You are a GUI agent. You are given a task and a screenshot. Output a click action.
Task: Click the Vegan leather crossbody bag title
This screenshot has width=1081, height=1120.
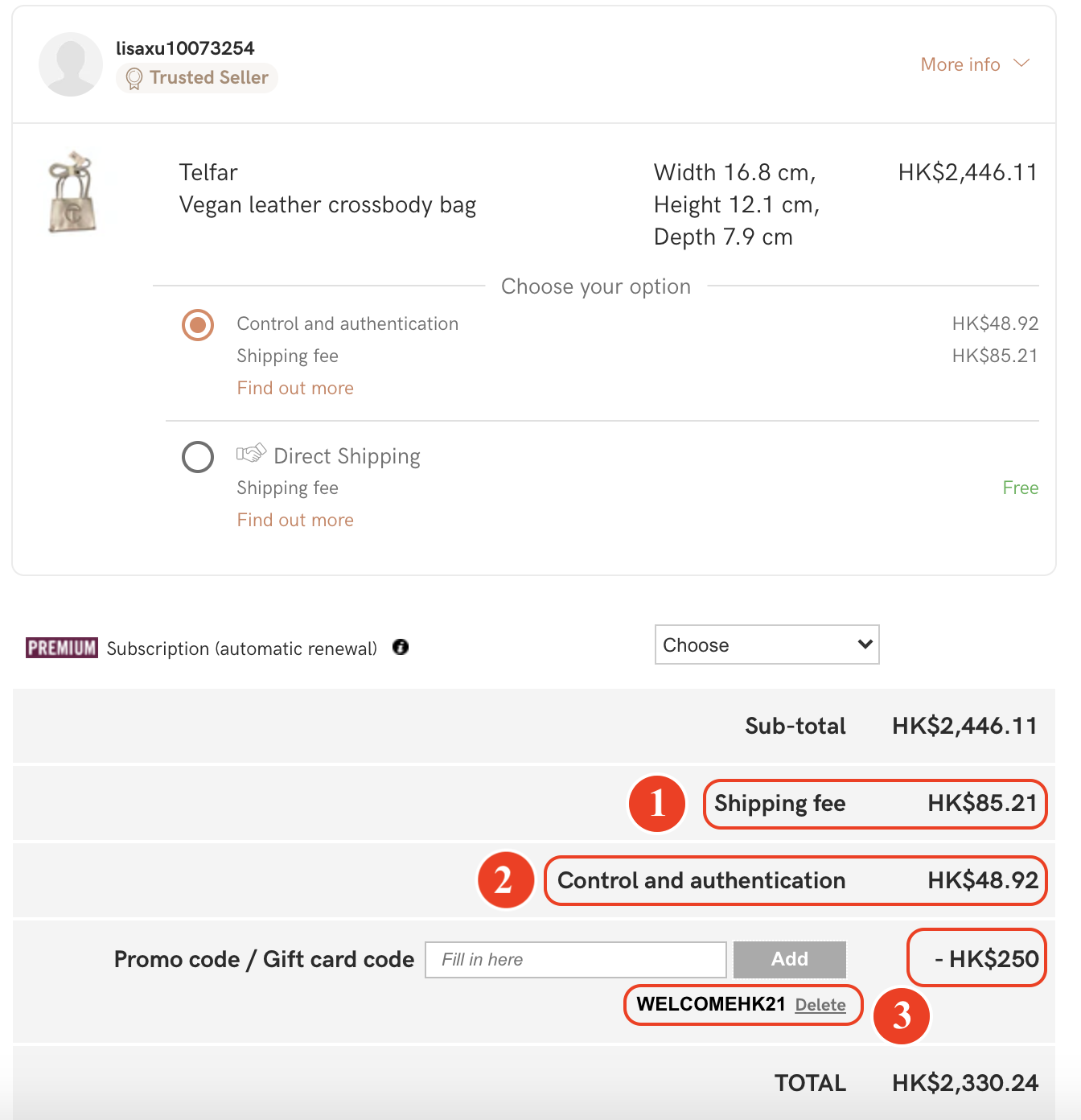[x=327, y=205]
